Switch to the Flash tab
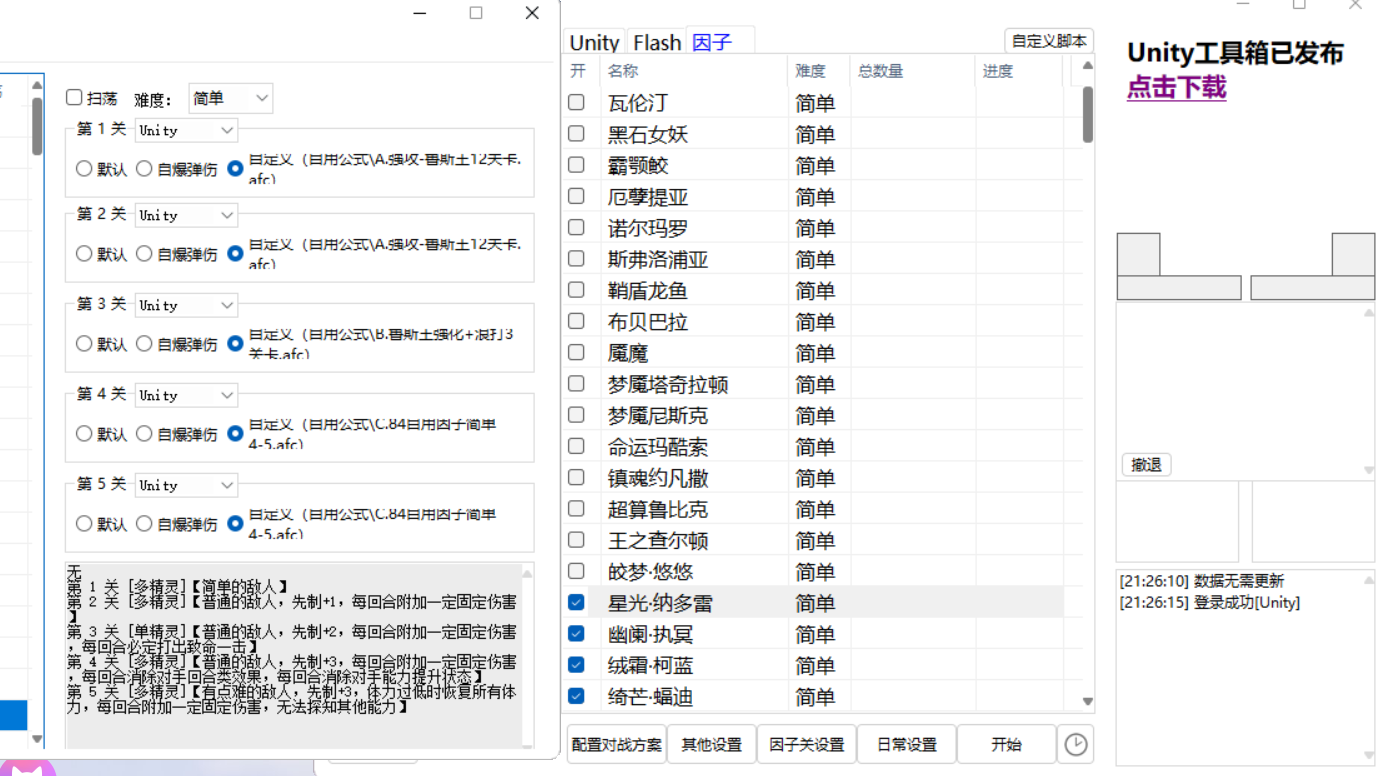 [656, 42]
